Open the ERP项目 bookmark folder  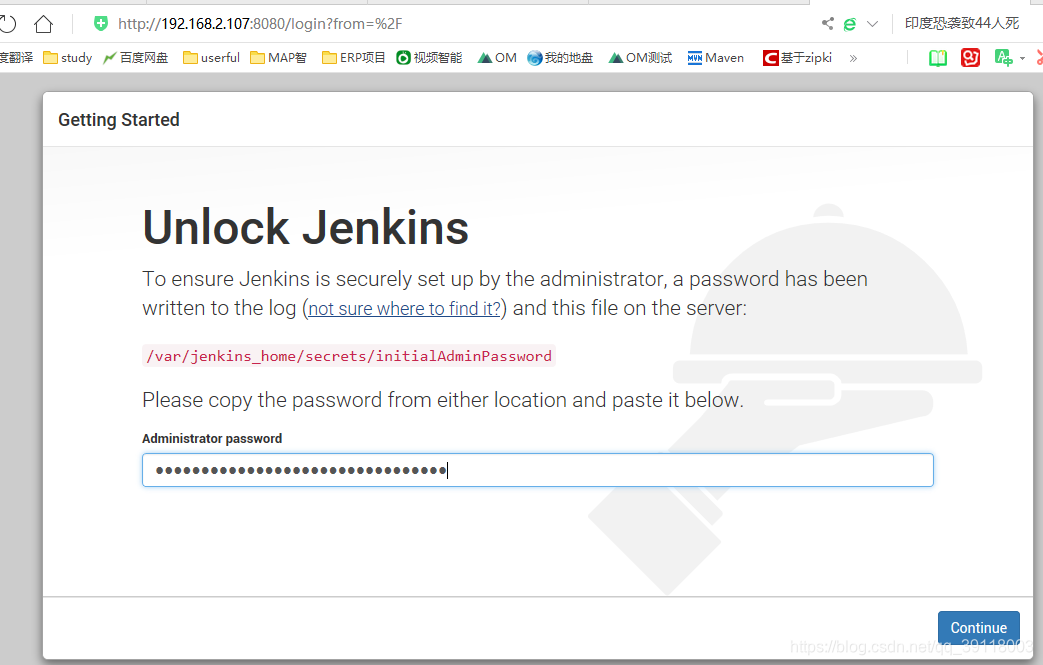tap(353, 58)
